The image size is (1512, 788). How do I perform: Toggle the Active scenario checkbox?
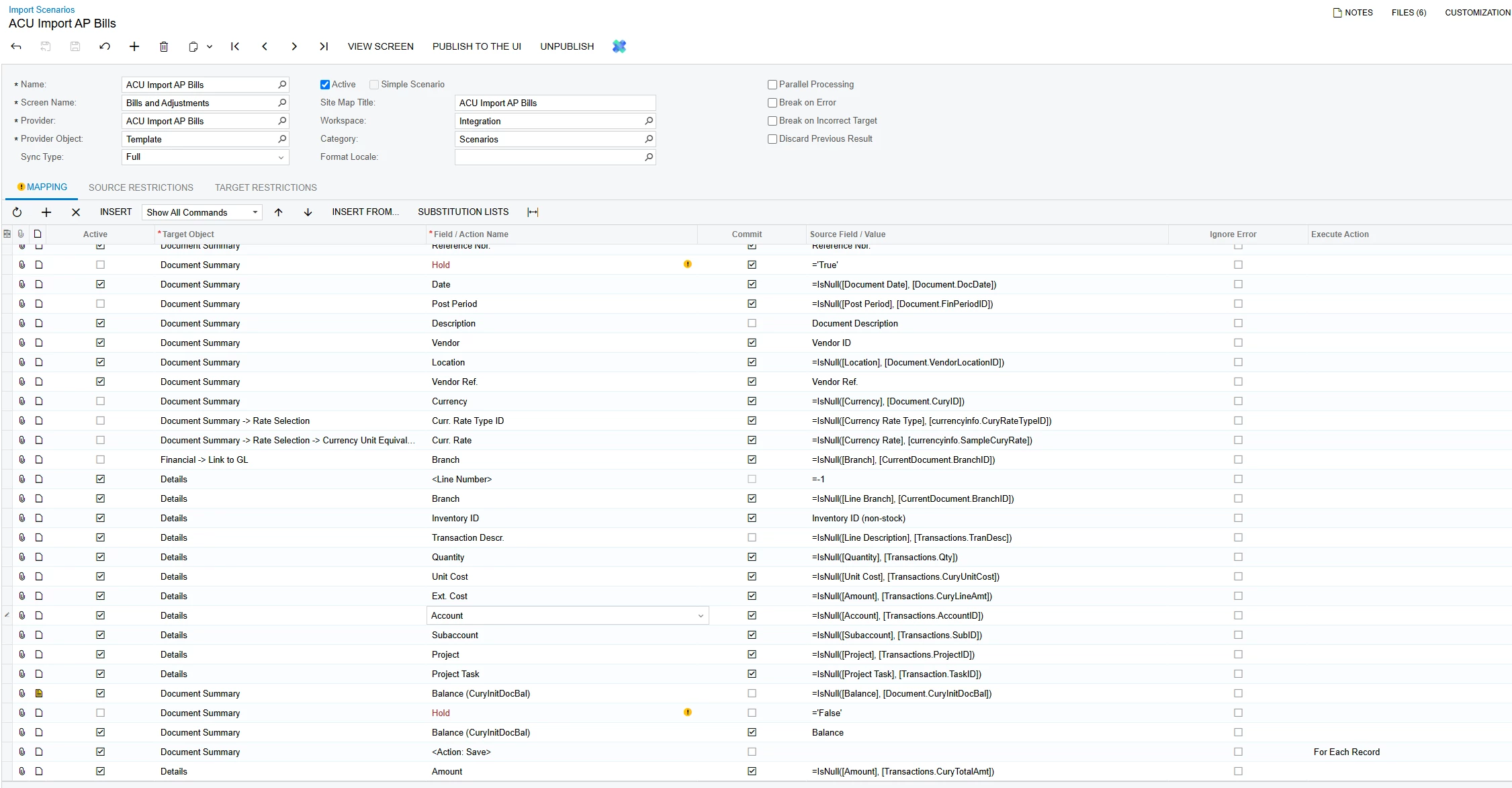325,85
